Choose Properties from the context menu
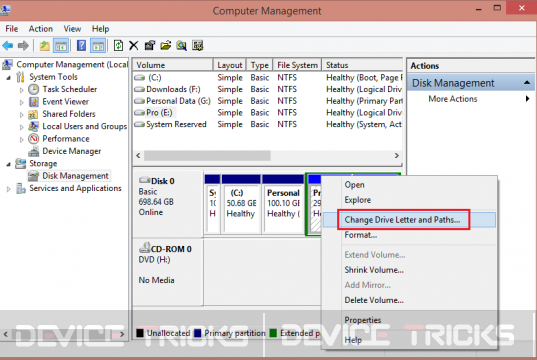 tap(409, 320)
